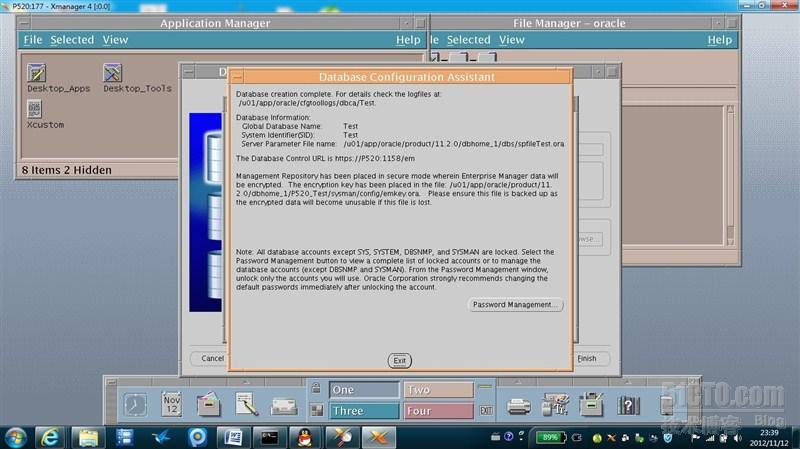Open the file manager drawer icon
The width and height of the screenshot is (800, 449).
208,404
